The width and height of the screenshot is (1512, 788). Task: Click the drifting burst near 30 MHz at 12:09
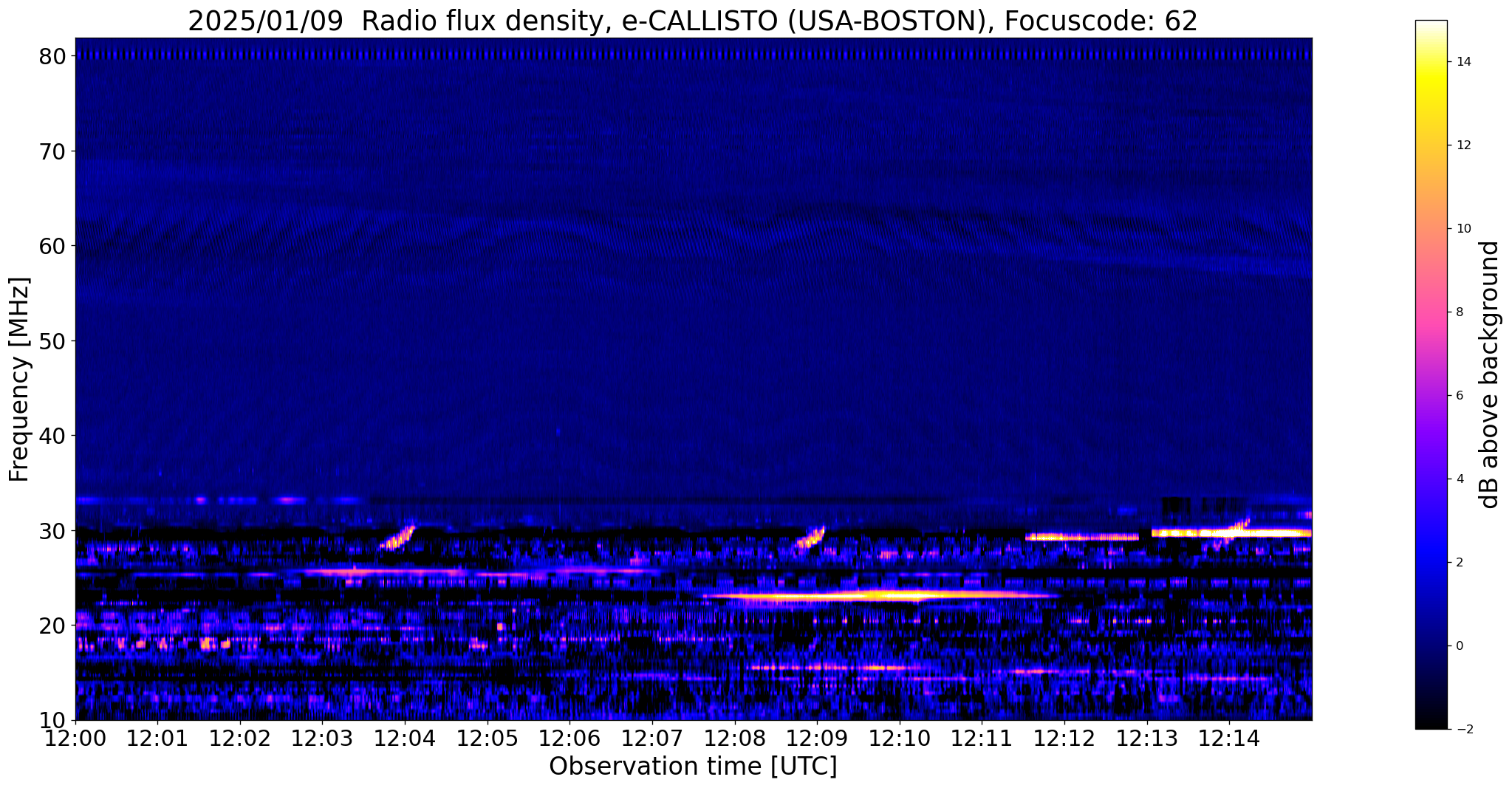tap(810, 538)
